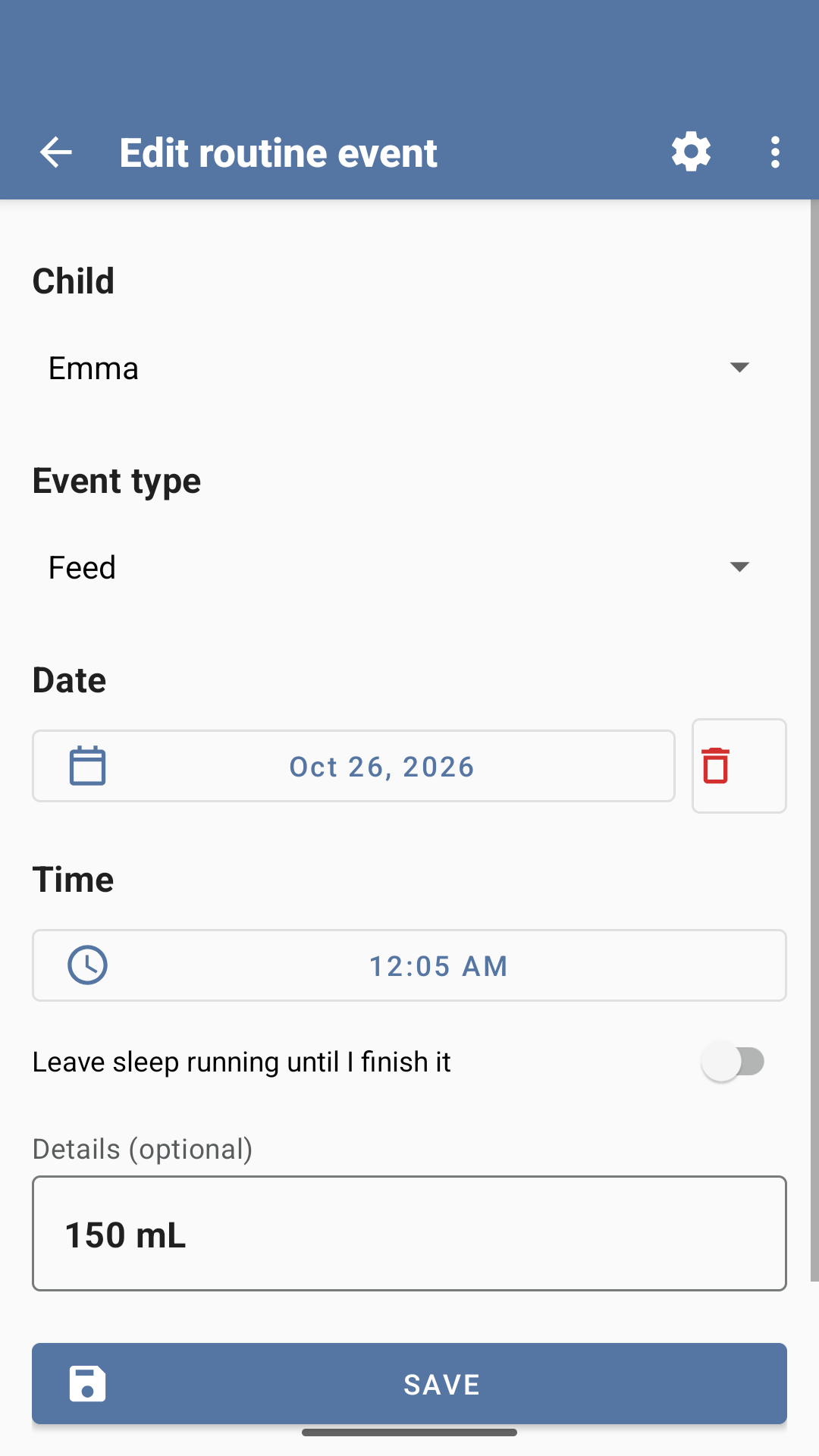819x1456 pixels.
Task: Toggle Leave sleep running until I finish it
Action: [733, 1062]
